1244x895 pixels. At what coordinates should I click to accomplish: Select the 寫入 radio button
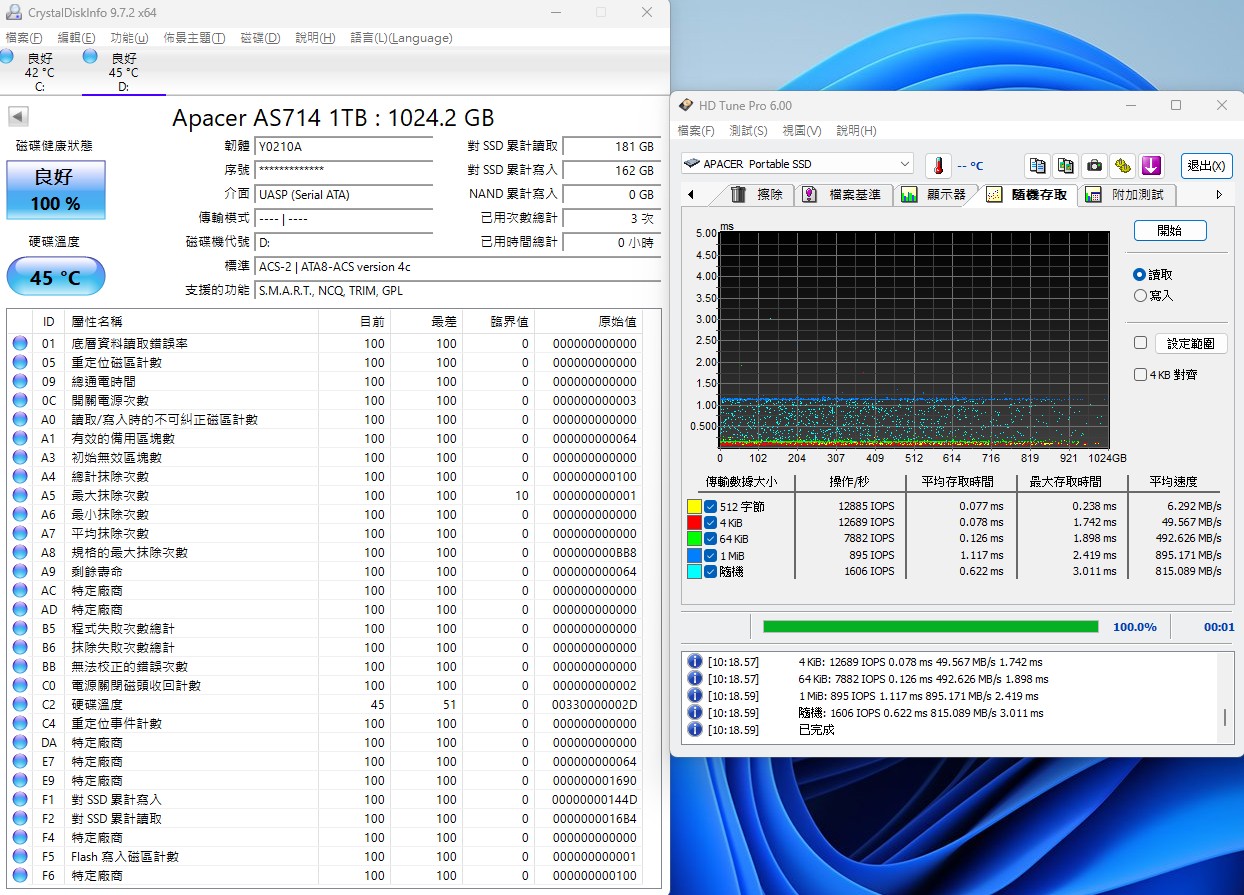pos(1139,294)
